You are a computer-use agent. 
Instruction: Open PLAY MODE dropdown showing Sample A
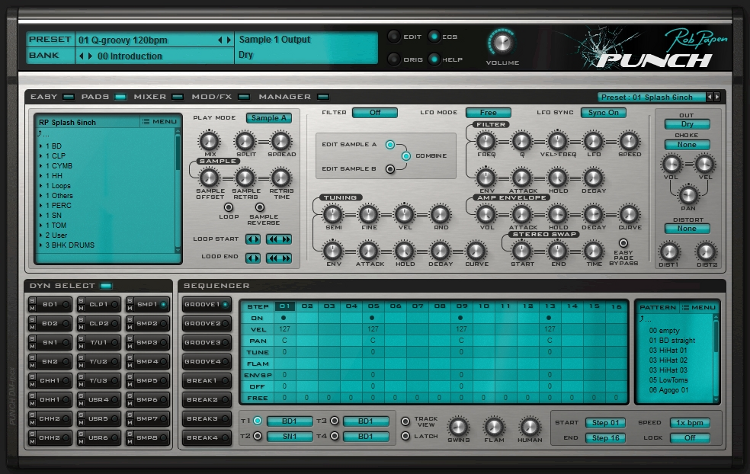(x=269, y=118)
